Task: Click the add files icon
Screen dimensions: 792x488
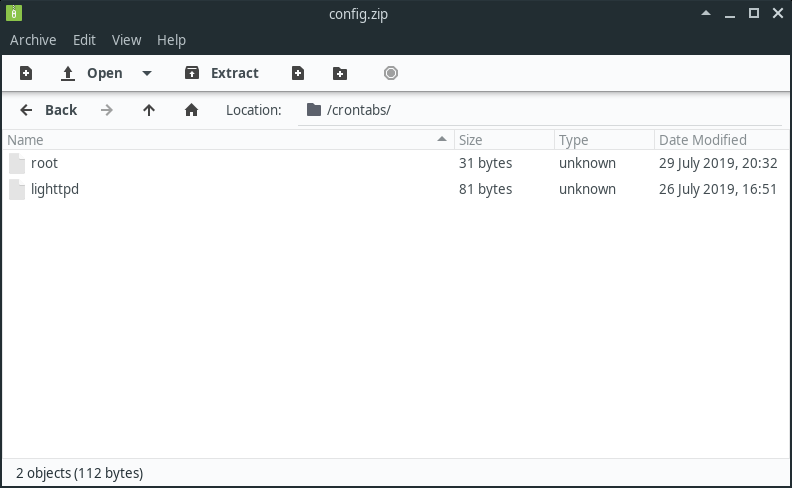Action: tap(298, 73)
